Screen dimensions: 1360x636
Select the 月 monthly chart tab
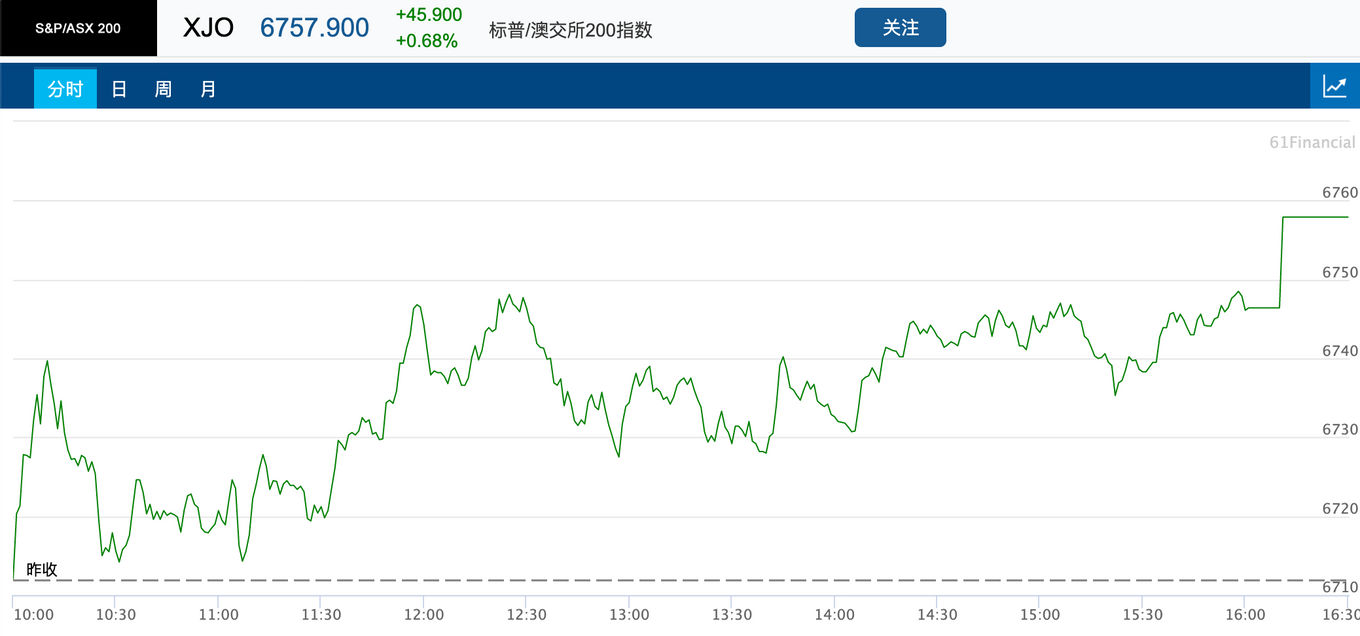click(x=208, y=89)
